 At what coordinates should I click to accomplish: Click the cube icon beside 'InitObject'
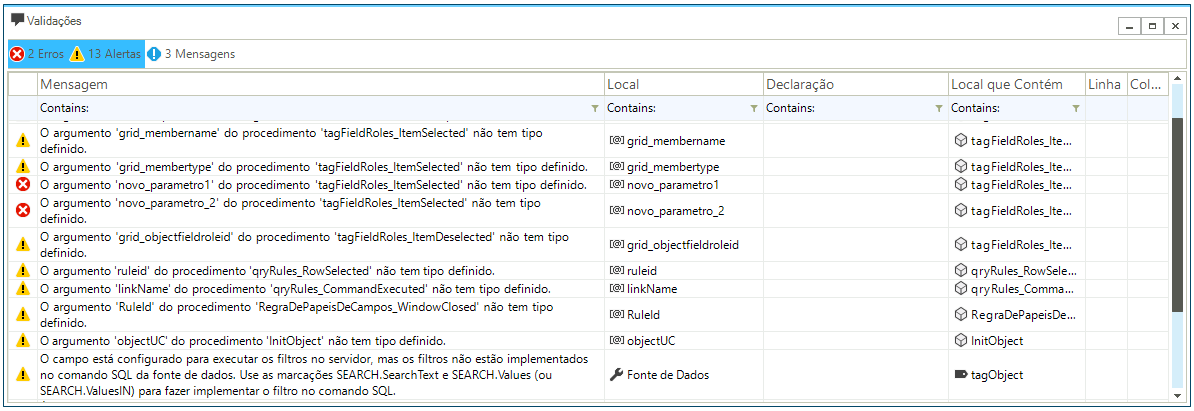pyautogui.click(x=961, y=341)
